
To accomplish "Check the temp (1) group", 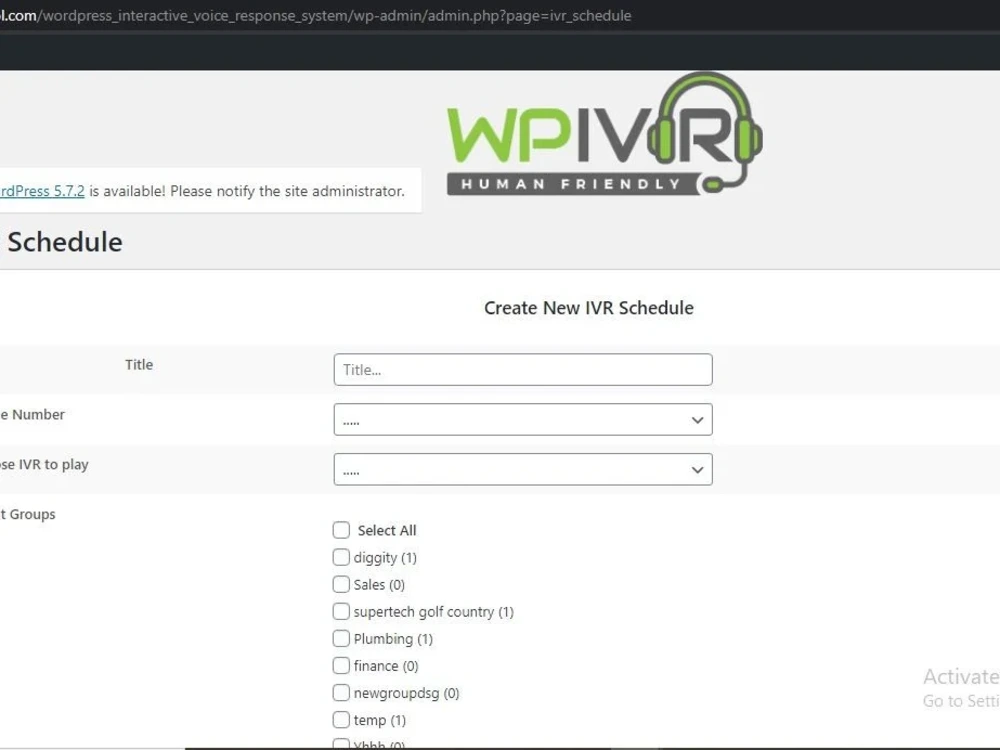I will (341, 720).
